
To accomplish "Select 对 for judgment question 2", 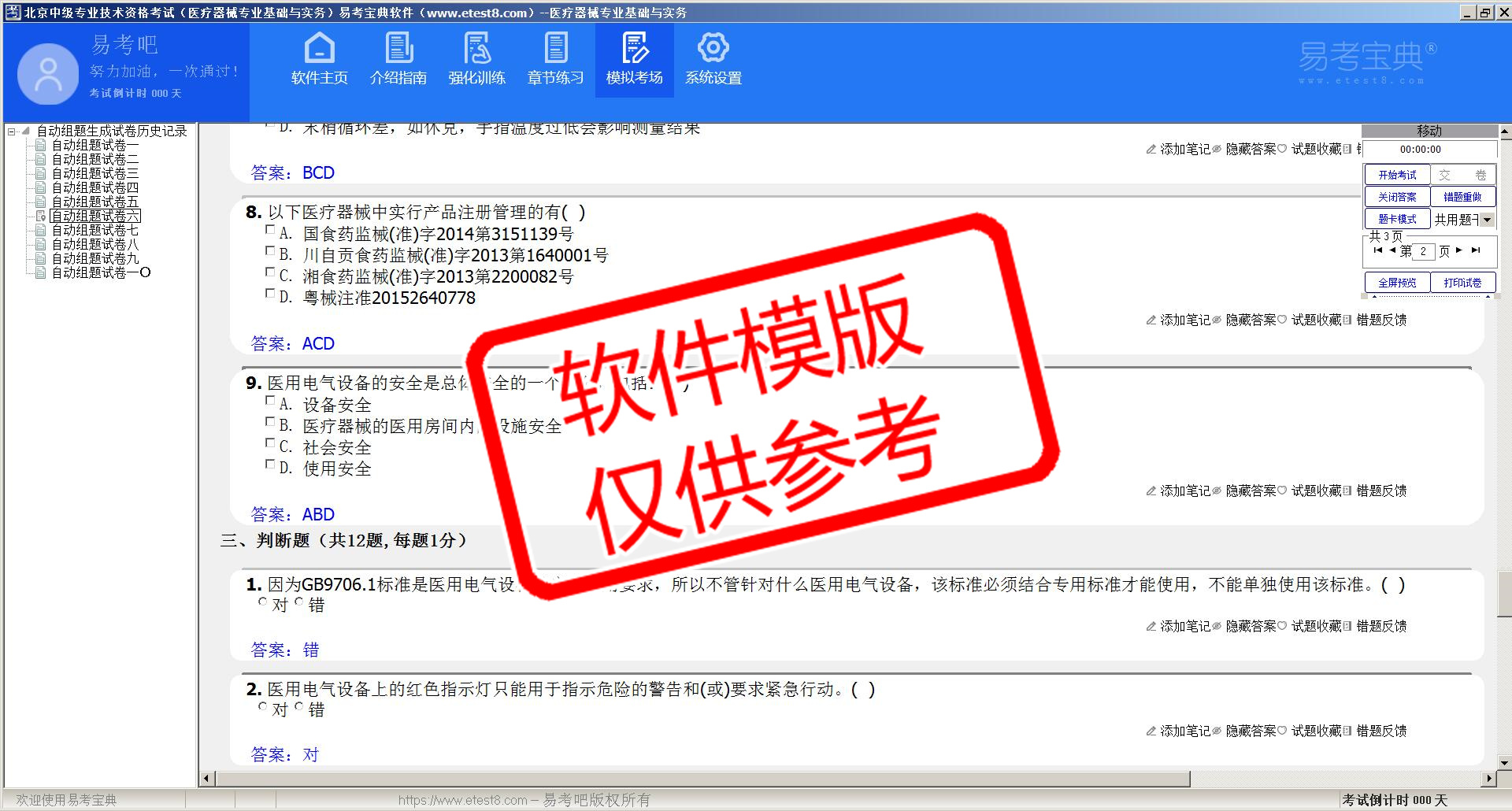I will click(x=263, y=707).
